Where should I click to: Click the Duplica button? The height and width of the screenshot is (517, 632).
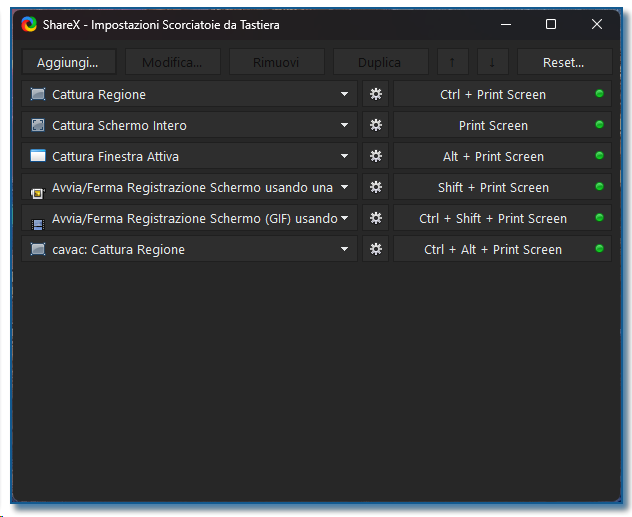[x=380, y=62]
